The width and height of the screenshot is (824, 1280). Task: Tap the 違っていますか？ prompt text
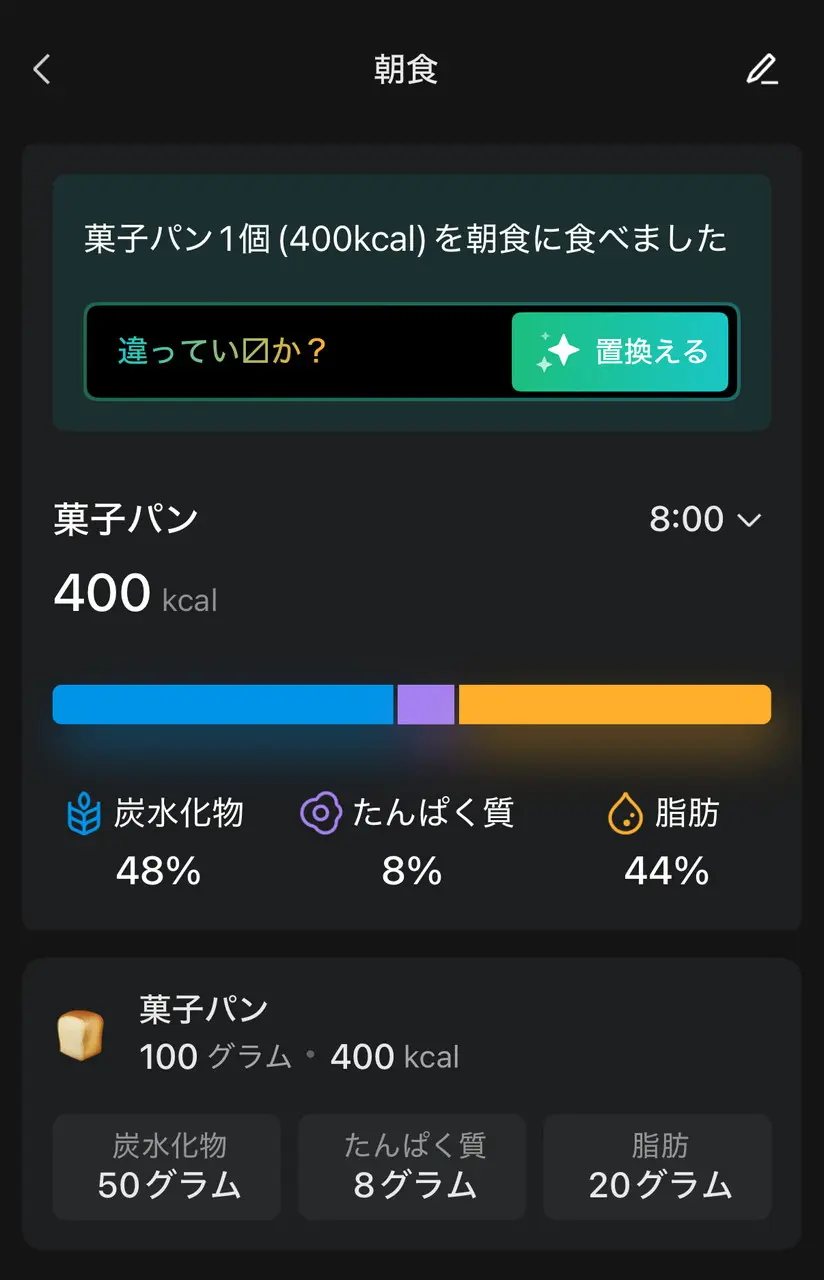pos(222,352)
